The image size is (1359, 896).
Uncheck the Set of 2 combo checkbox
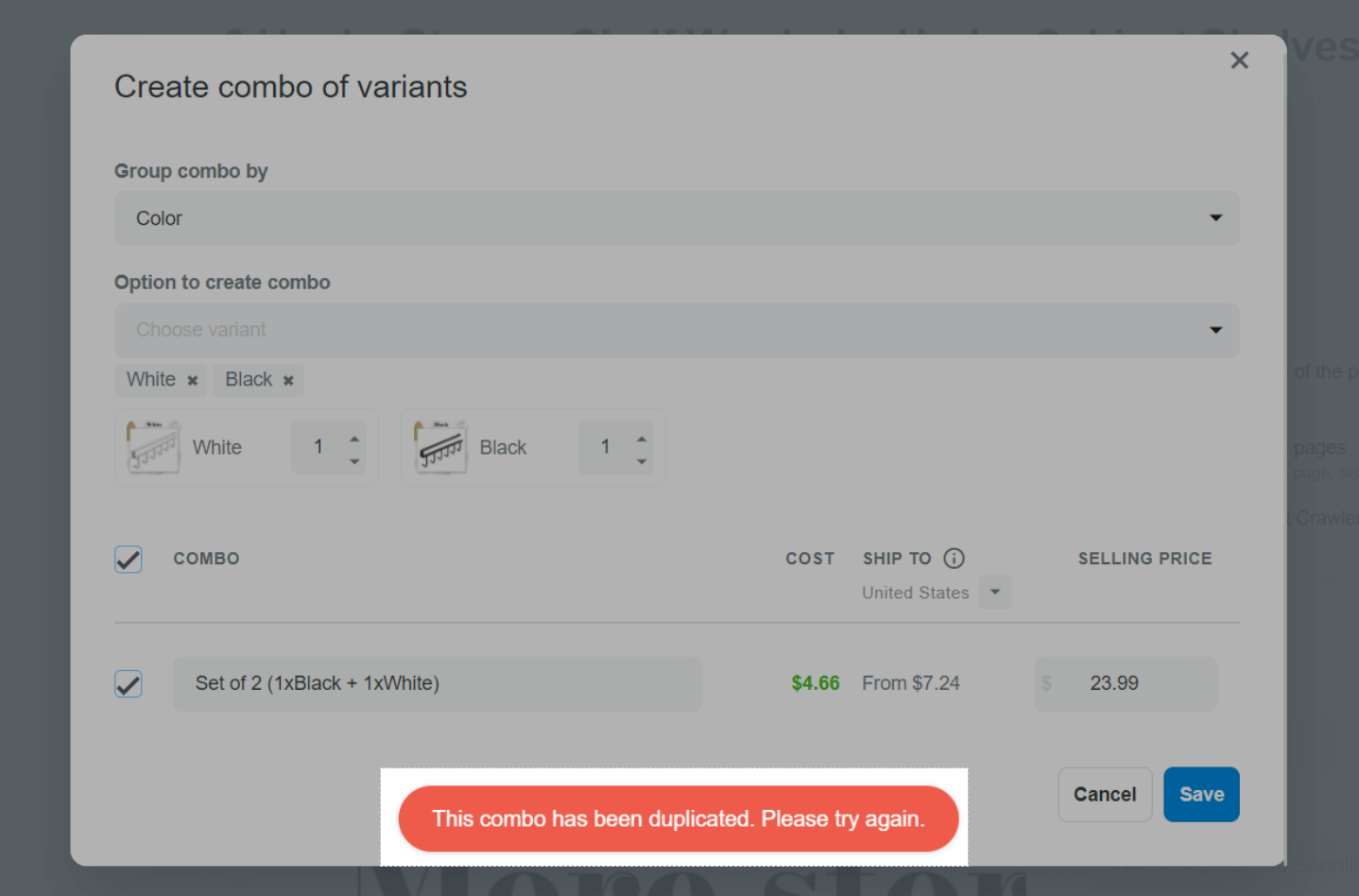point(129,683)
